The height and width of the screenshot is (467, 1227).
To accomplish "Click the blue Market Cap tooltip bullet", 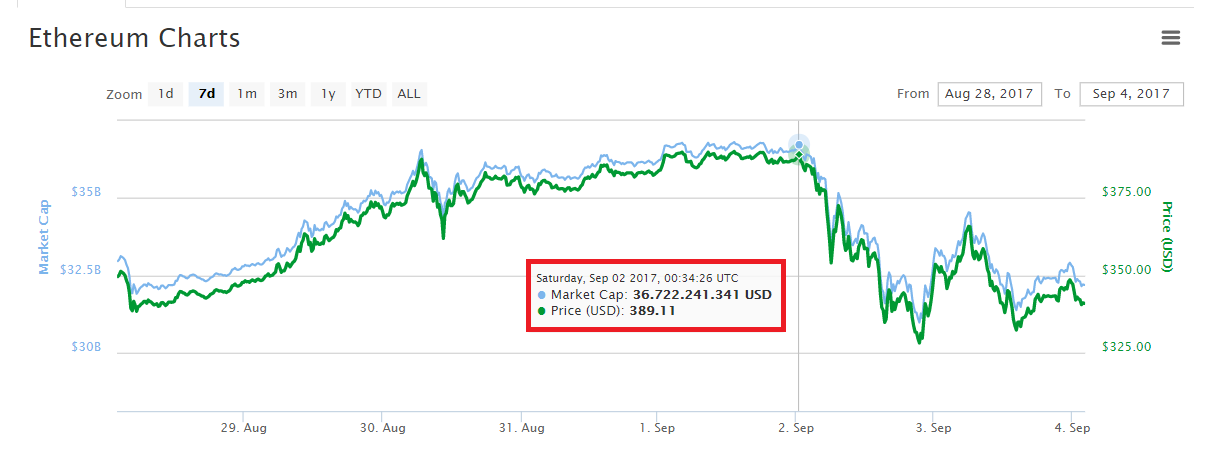I will click(542, 296).
